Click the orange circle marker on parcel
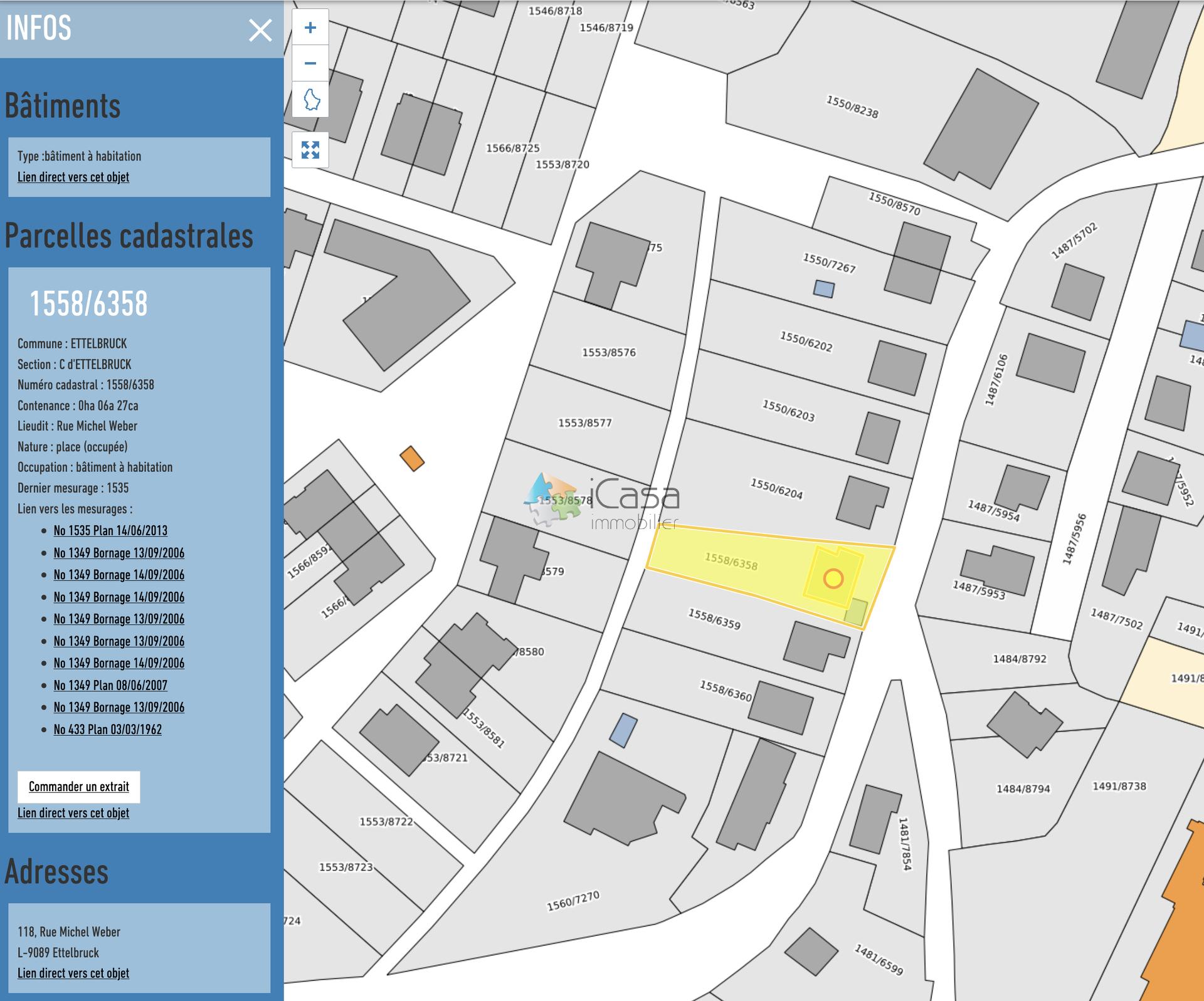This screenshot has width=1204, height=1001. [x=833, y=579]
